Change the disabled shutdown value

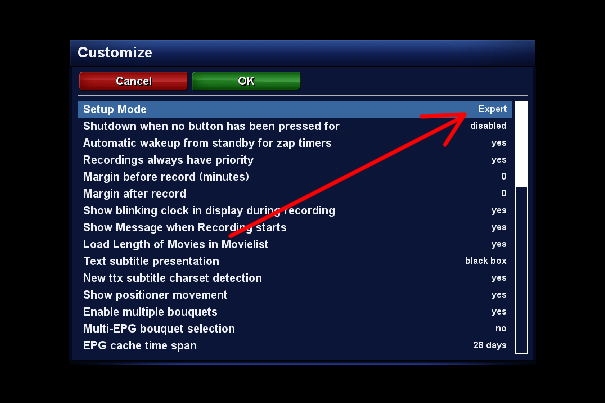pyautogui.click(x=488, y=126)
